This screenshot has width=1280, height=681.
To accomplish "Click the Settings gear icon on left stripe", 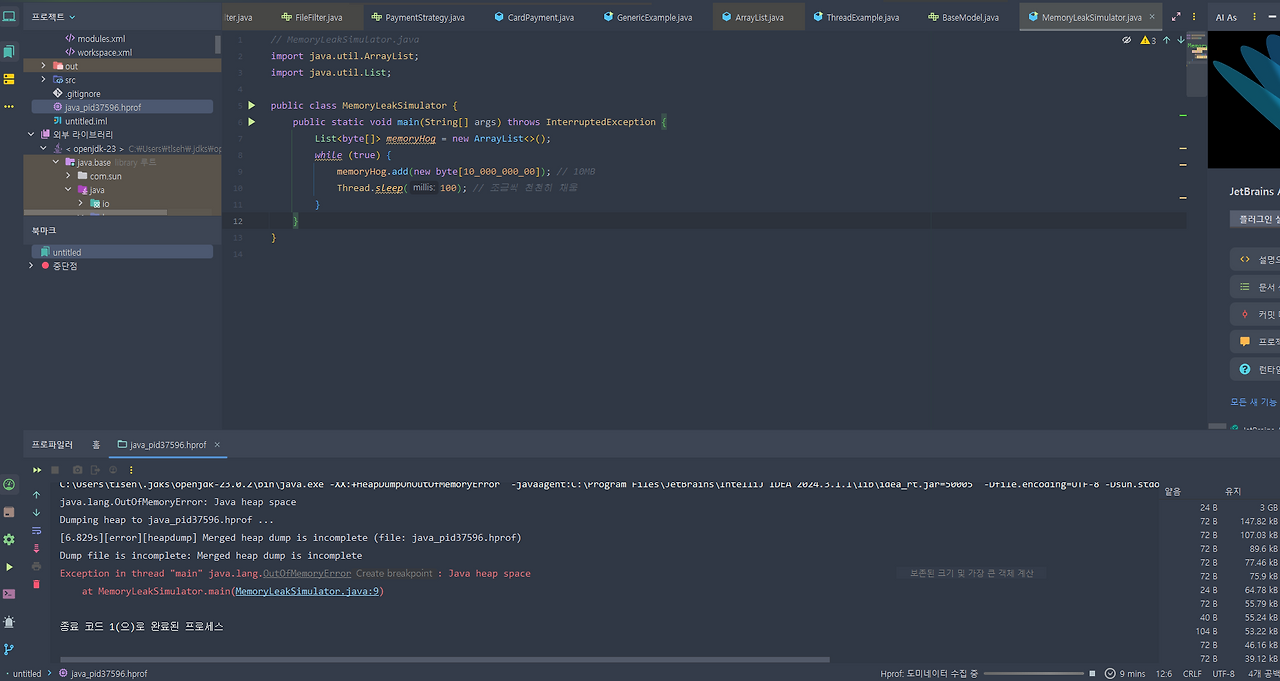I will 8,539.
